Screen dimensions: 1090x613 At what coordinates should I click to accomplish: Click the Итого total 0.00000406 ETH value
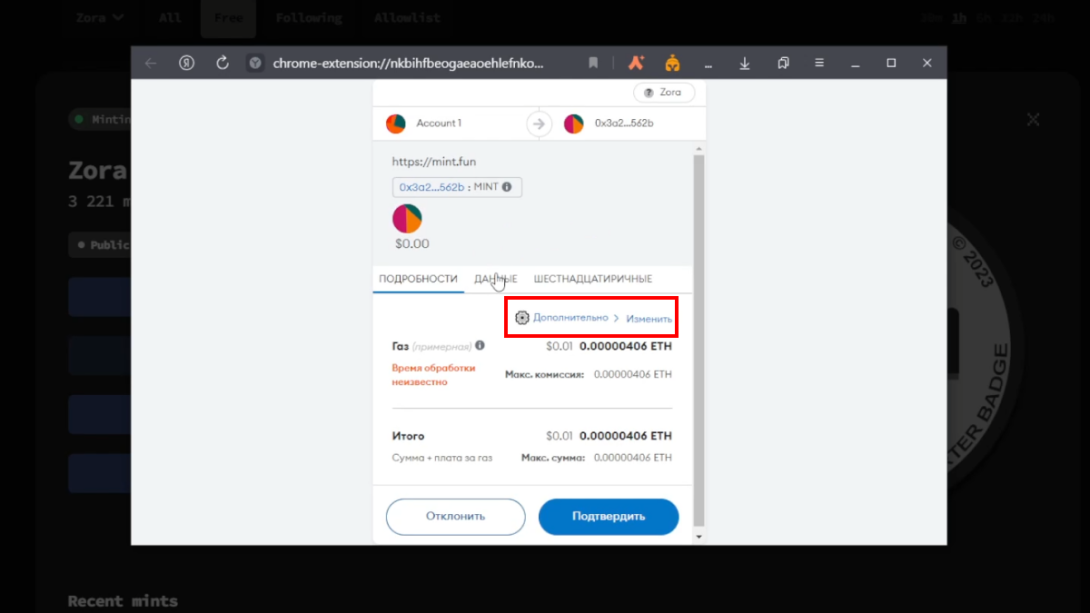click(x=626, y=436)
